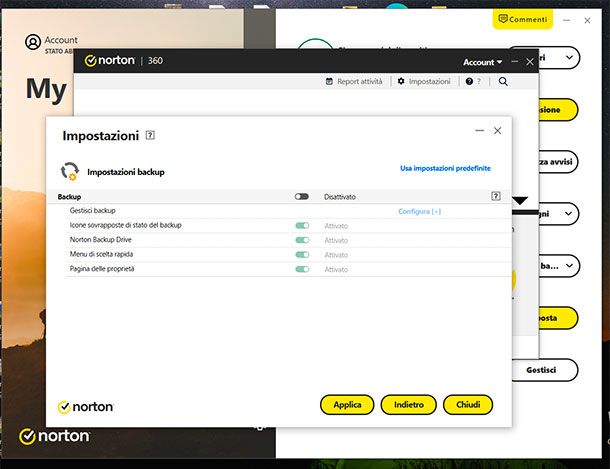
Task: Minimize the Norton 360 window
Action: 515,62
